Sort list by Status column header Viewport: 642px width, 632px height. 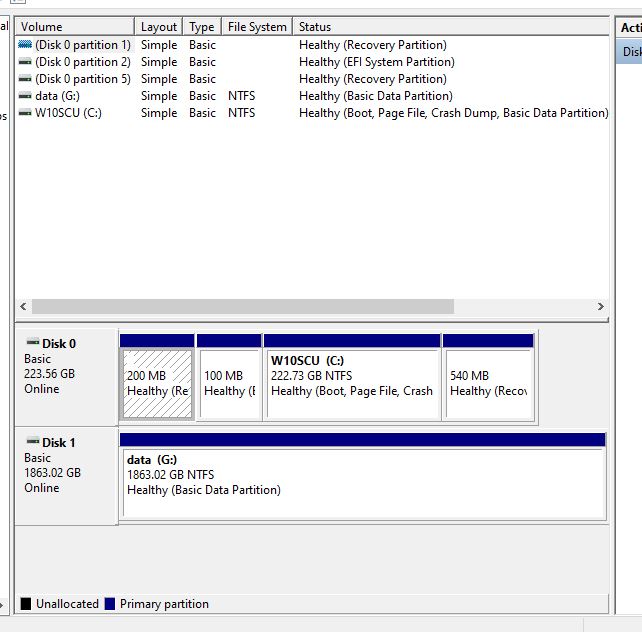point(450,27)
